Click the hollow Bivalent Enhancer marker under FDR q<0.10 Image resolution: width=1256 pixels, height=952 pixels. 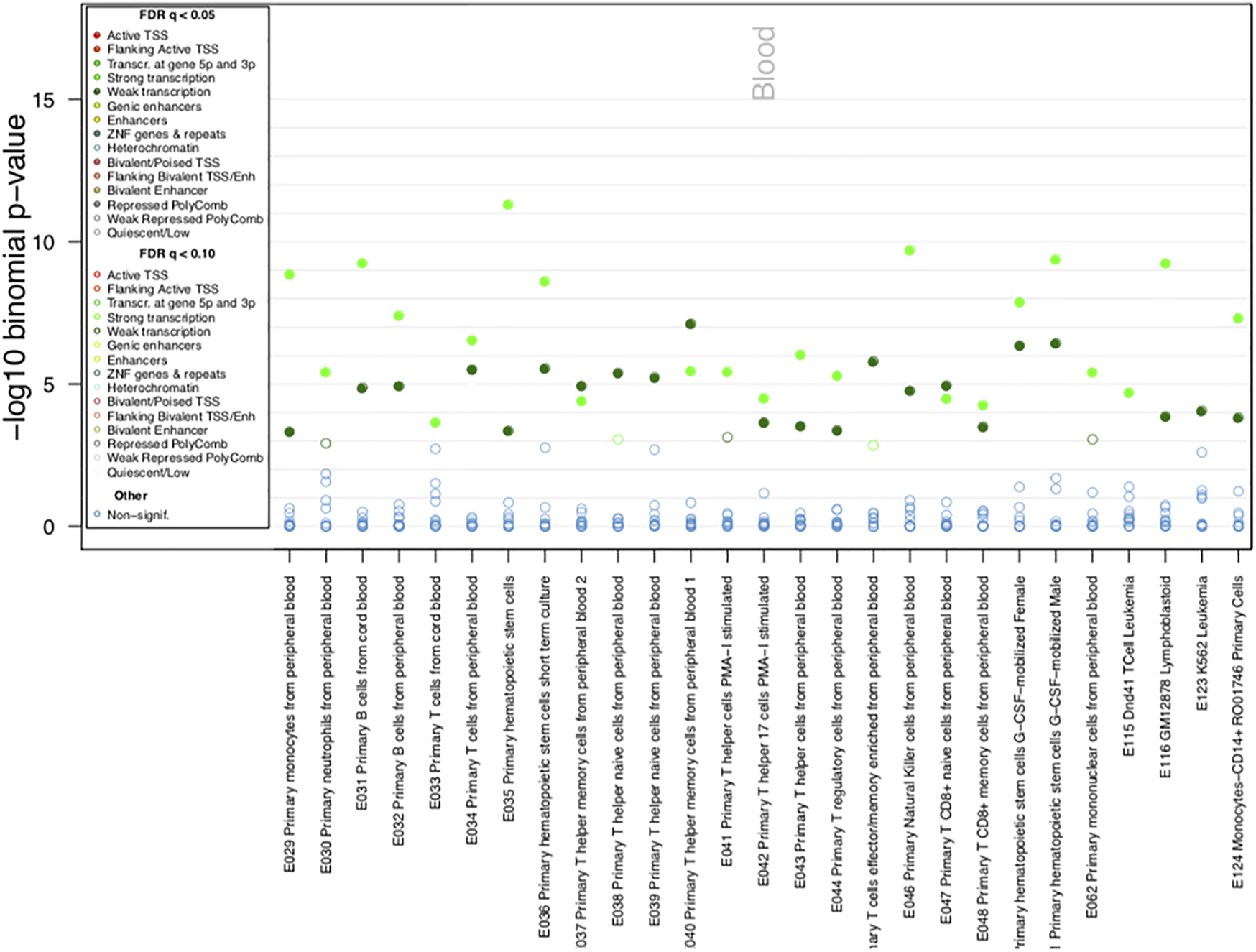tap(97, 430)
